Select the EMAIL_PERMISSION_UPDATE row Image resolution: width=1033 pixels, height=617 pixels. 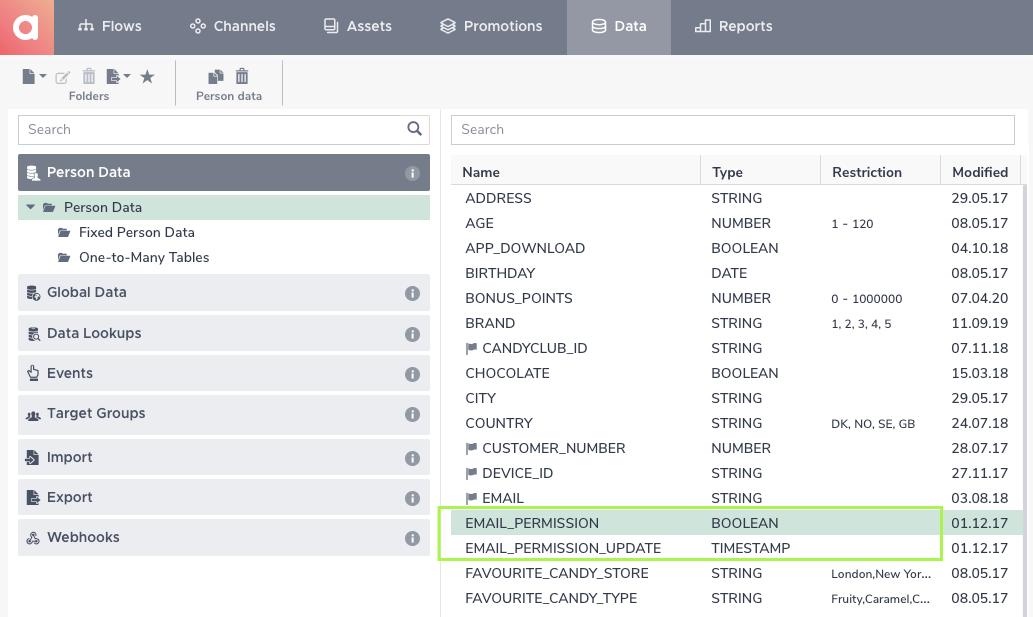[x=737, y=549]
